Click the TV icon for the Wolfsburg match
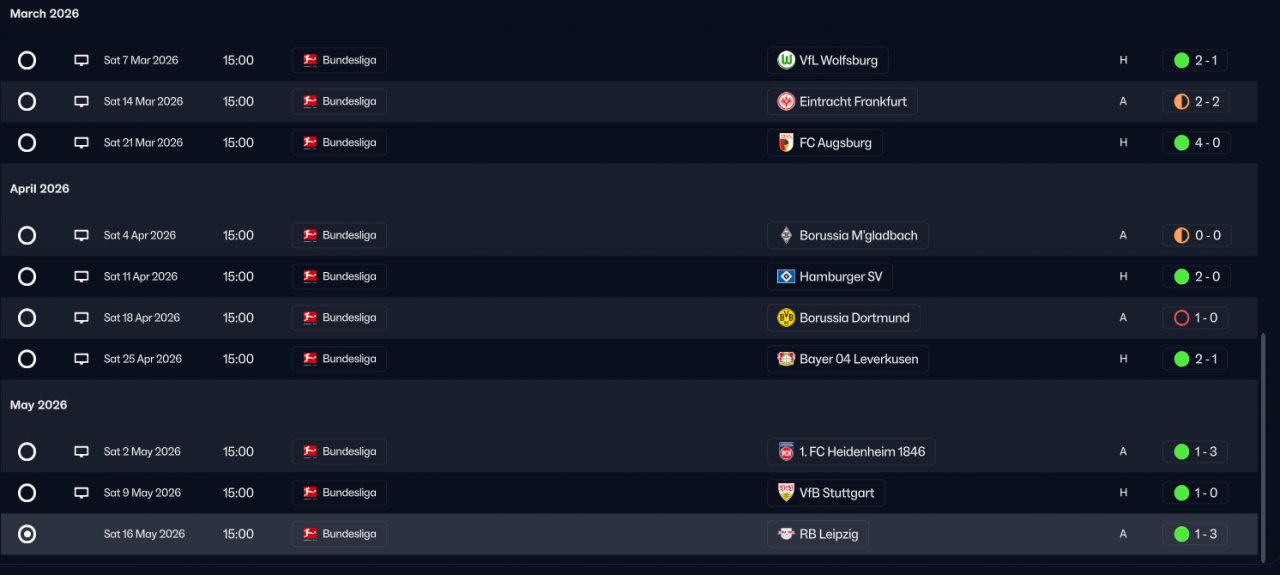The height and width of the screenshot is (575, 1280). 81,60
